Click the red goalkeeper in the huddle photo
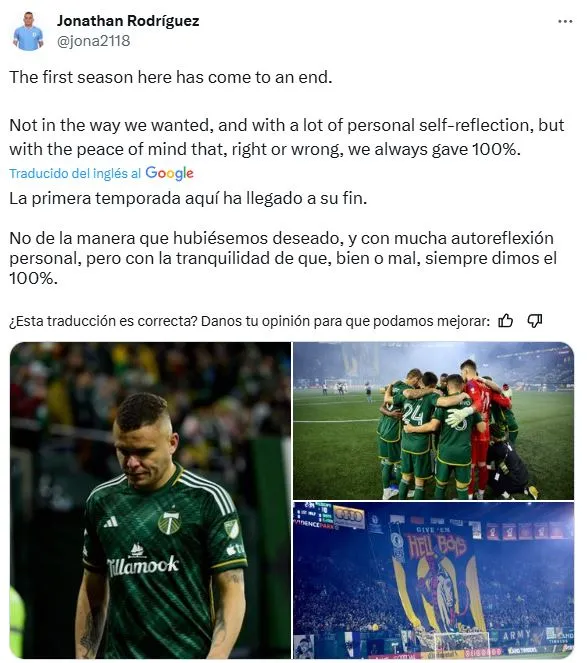The width and height of the screenshot is (587, 663). pyautogui.click(x=482, y=427)
